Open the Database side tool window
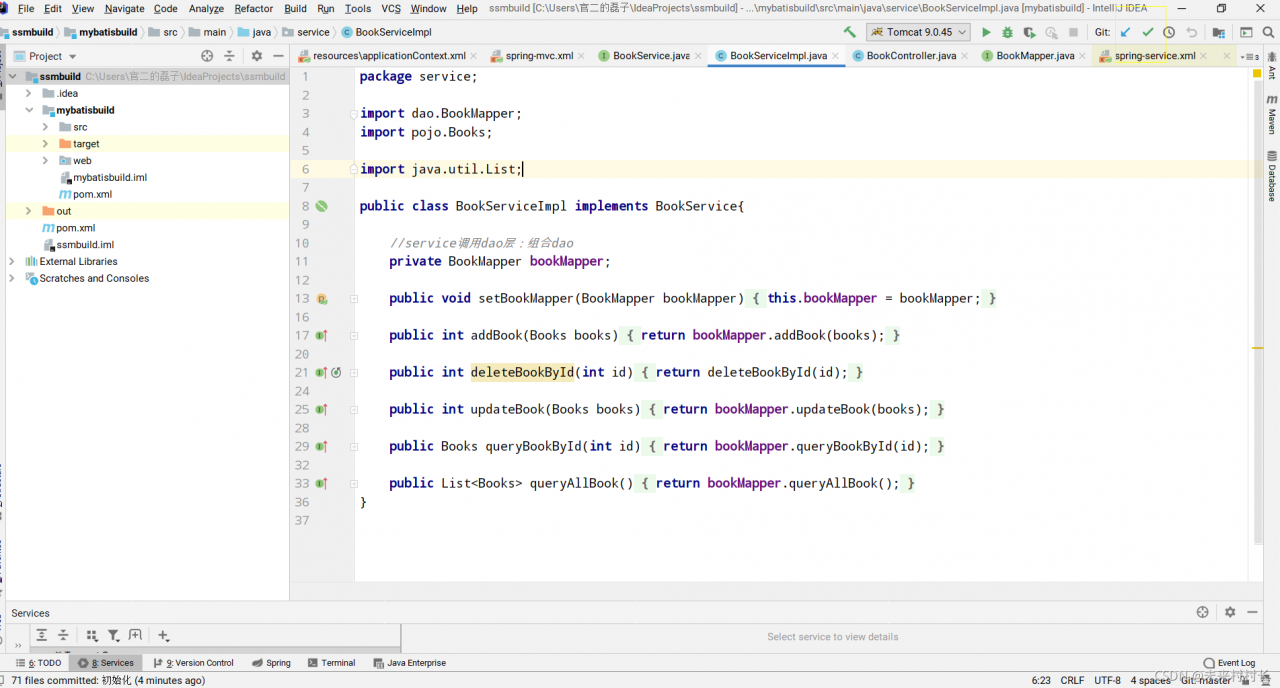This screenshot has height=688, width=1280. point(1271,176)
